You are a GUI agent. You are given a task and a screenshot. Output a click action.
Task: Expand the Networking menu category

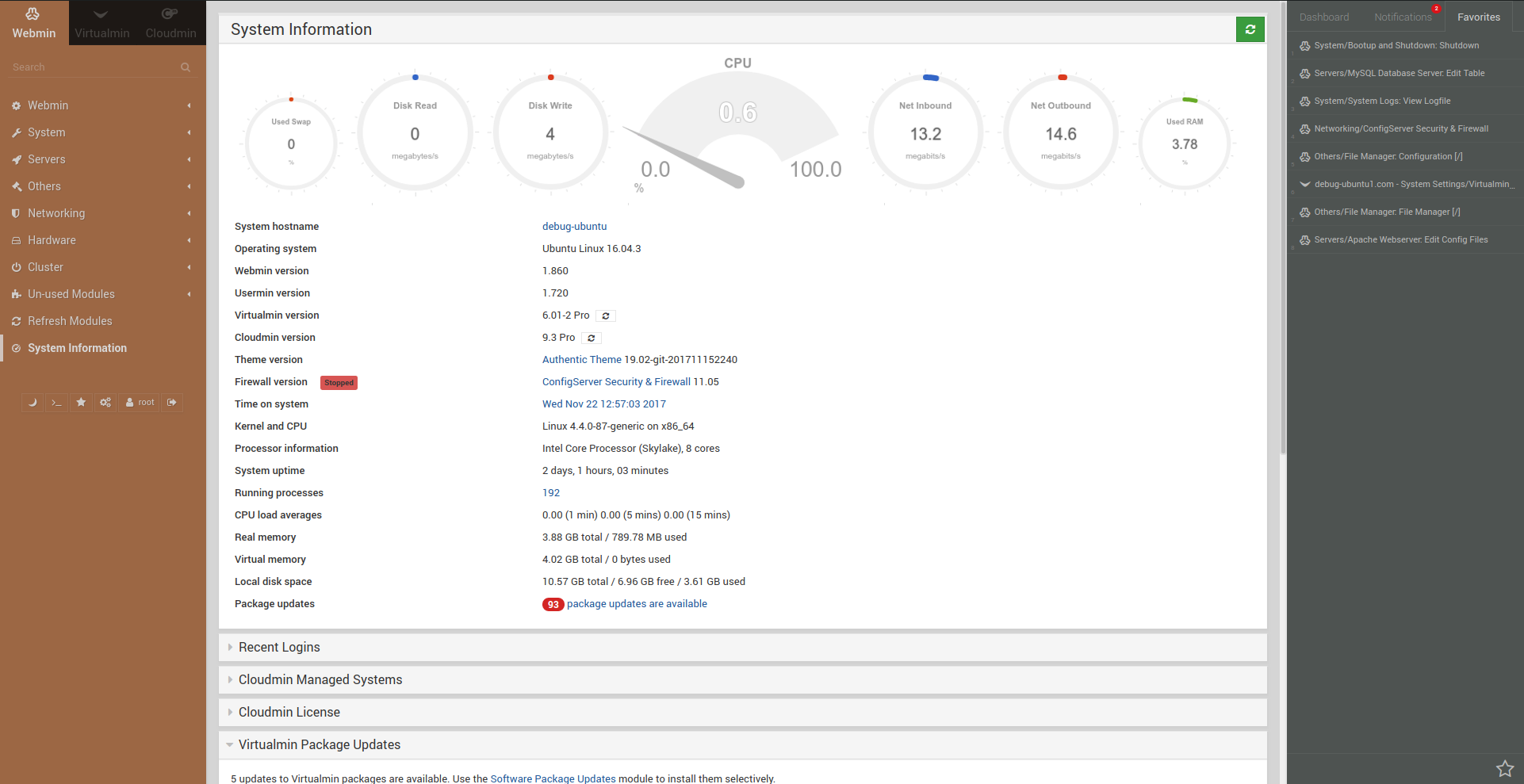click(103, 213)
